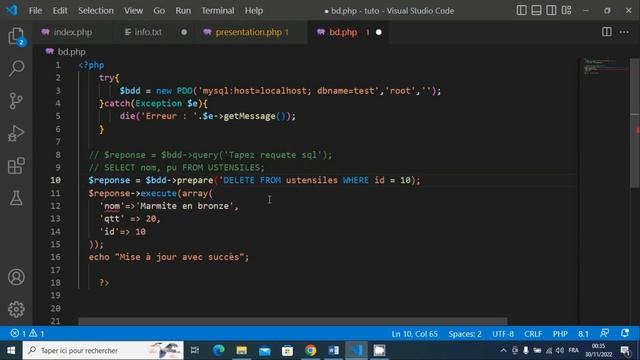Click the Ln 10, Col 65 cursor position
The image size is (640, 360).
coord(415,334)
